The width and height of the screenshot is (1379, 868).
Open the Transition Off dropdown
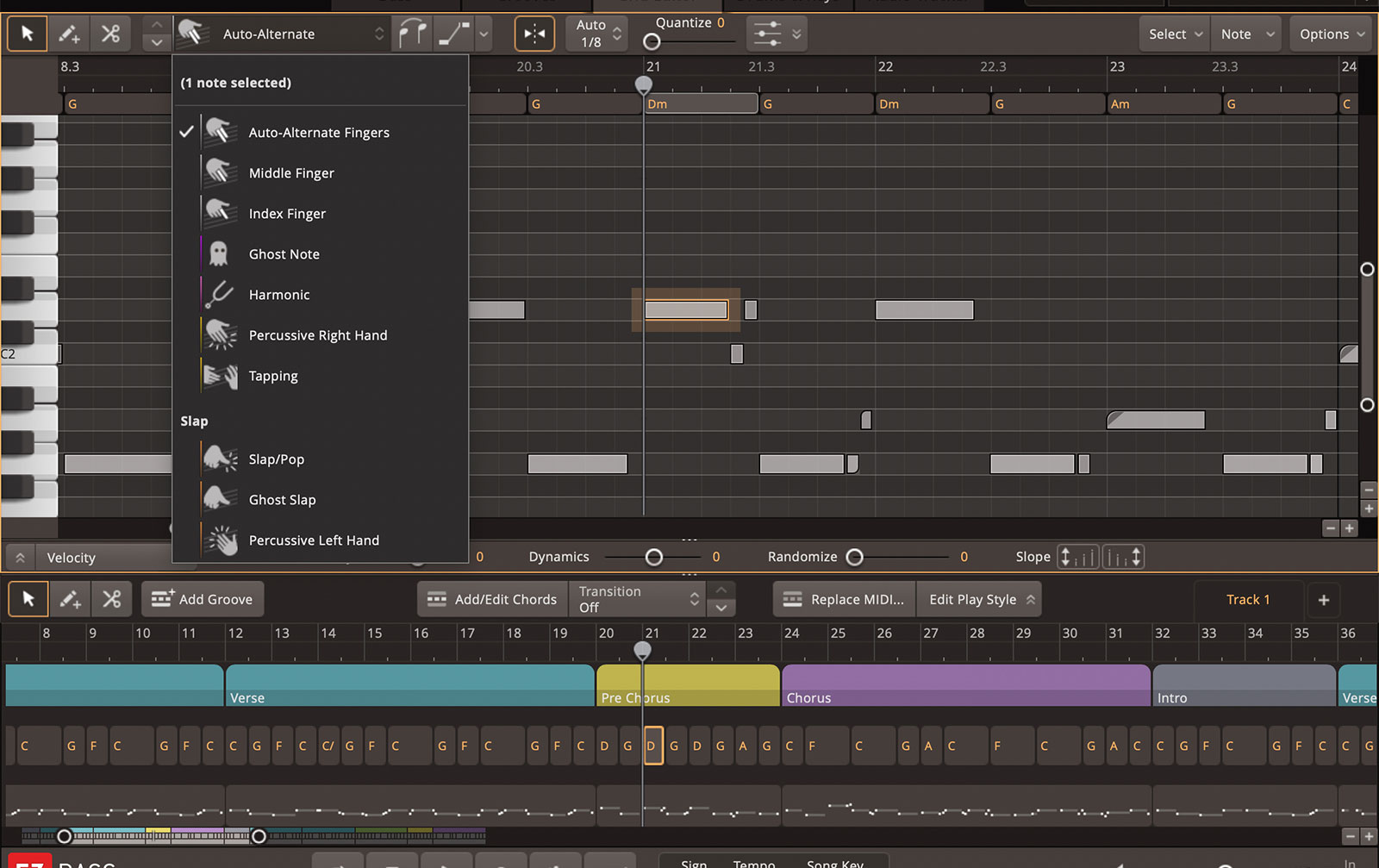pyautogui.click(x=638, y=599)
